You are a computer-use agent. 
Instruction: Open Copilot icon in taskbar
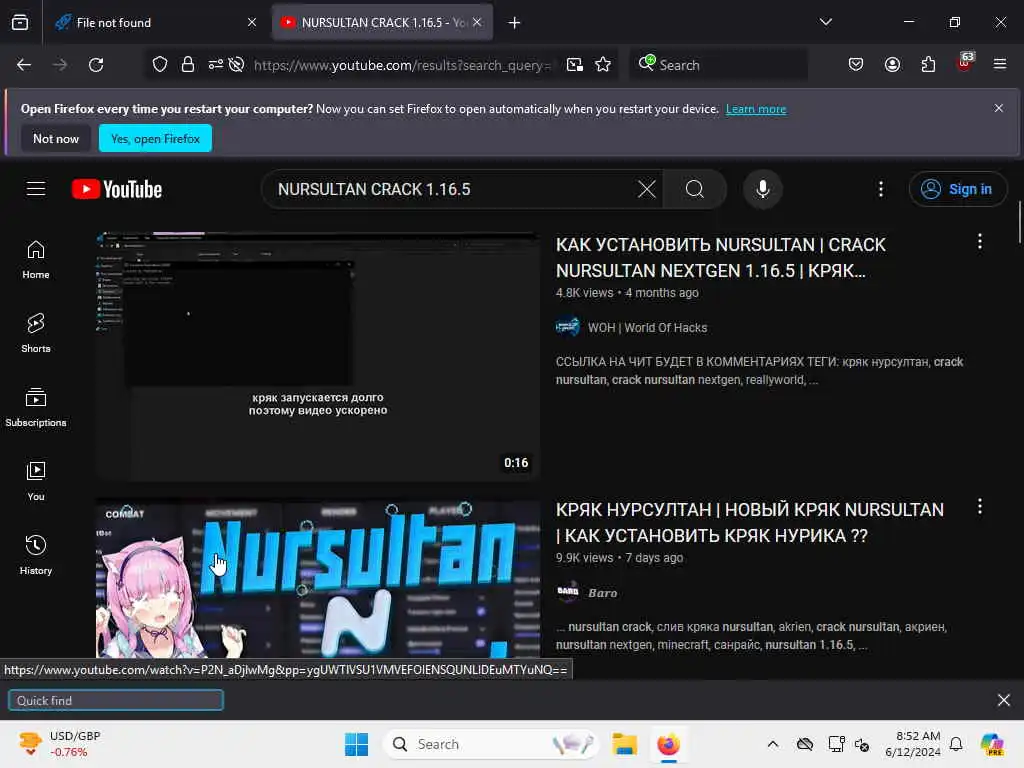(992, 744)
